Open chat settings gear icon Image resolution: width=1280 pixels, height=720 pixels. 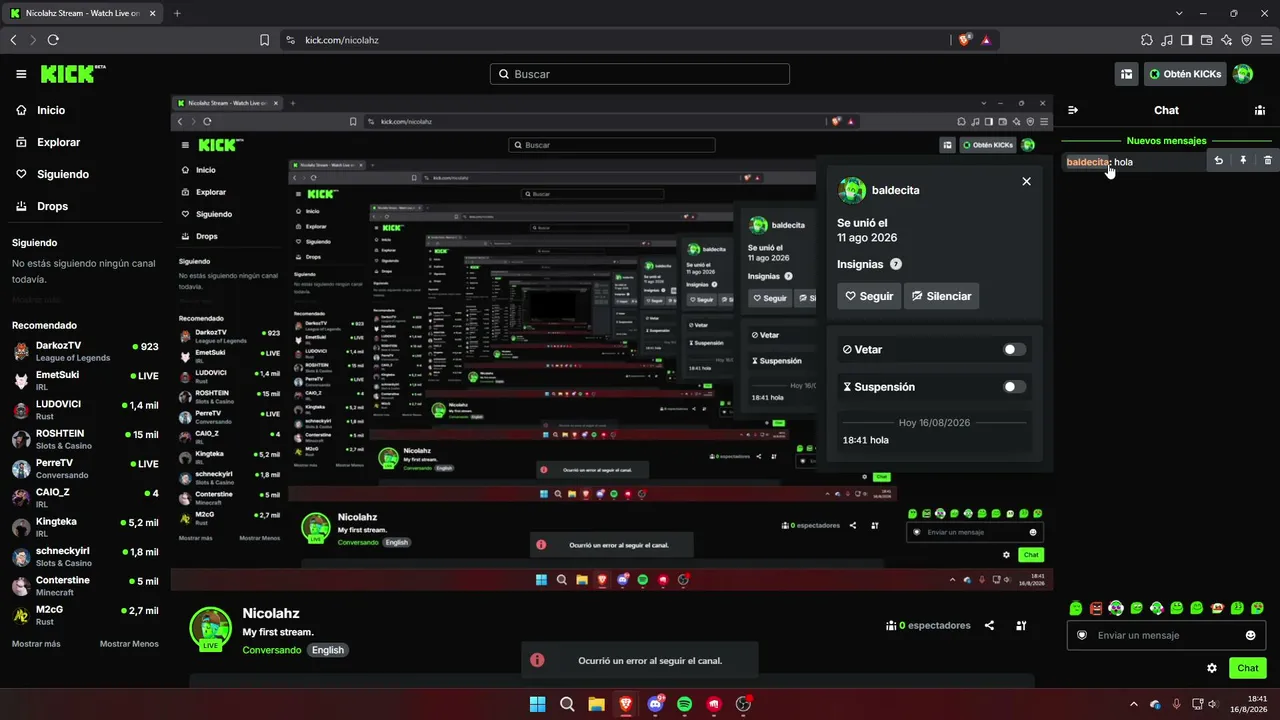tap(1212, 668)
